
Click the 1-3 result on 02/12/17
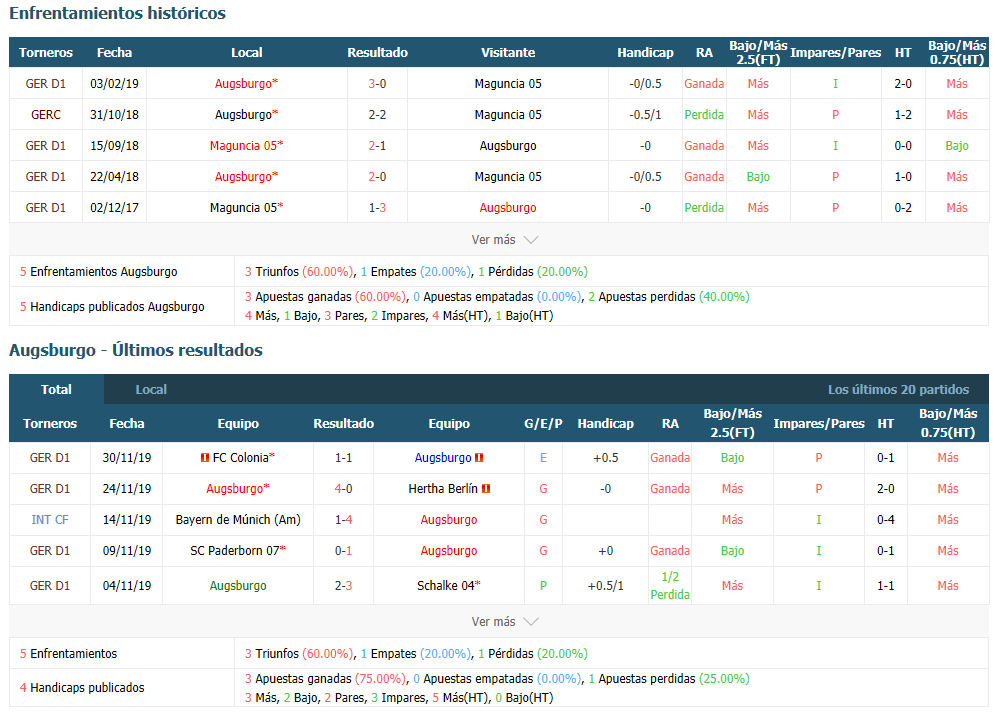377,208
